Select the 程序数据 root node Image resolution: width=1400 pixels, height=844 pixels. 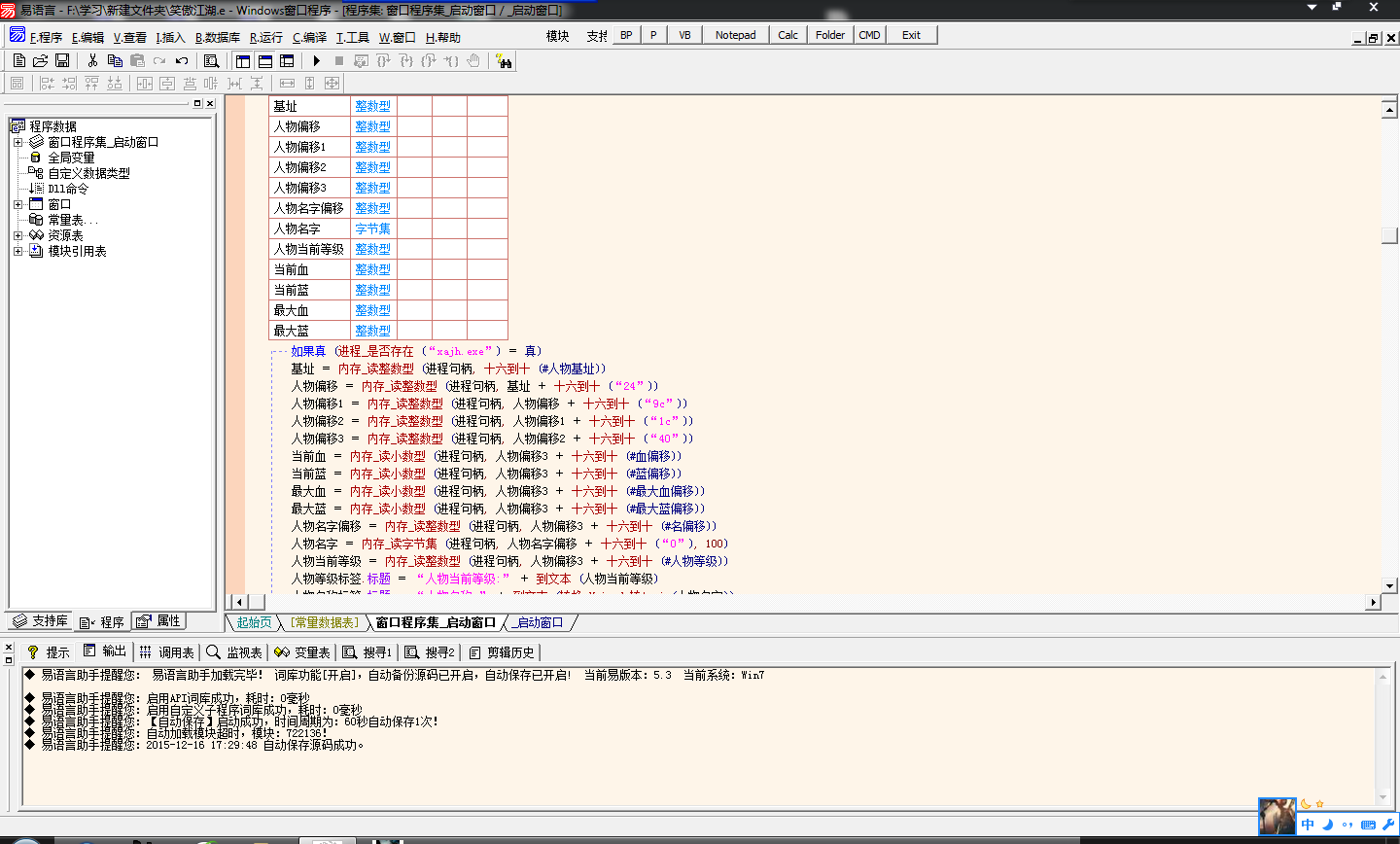(52, 126)
